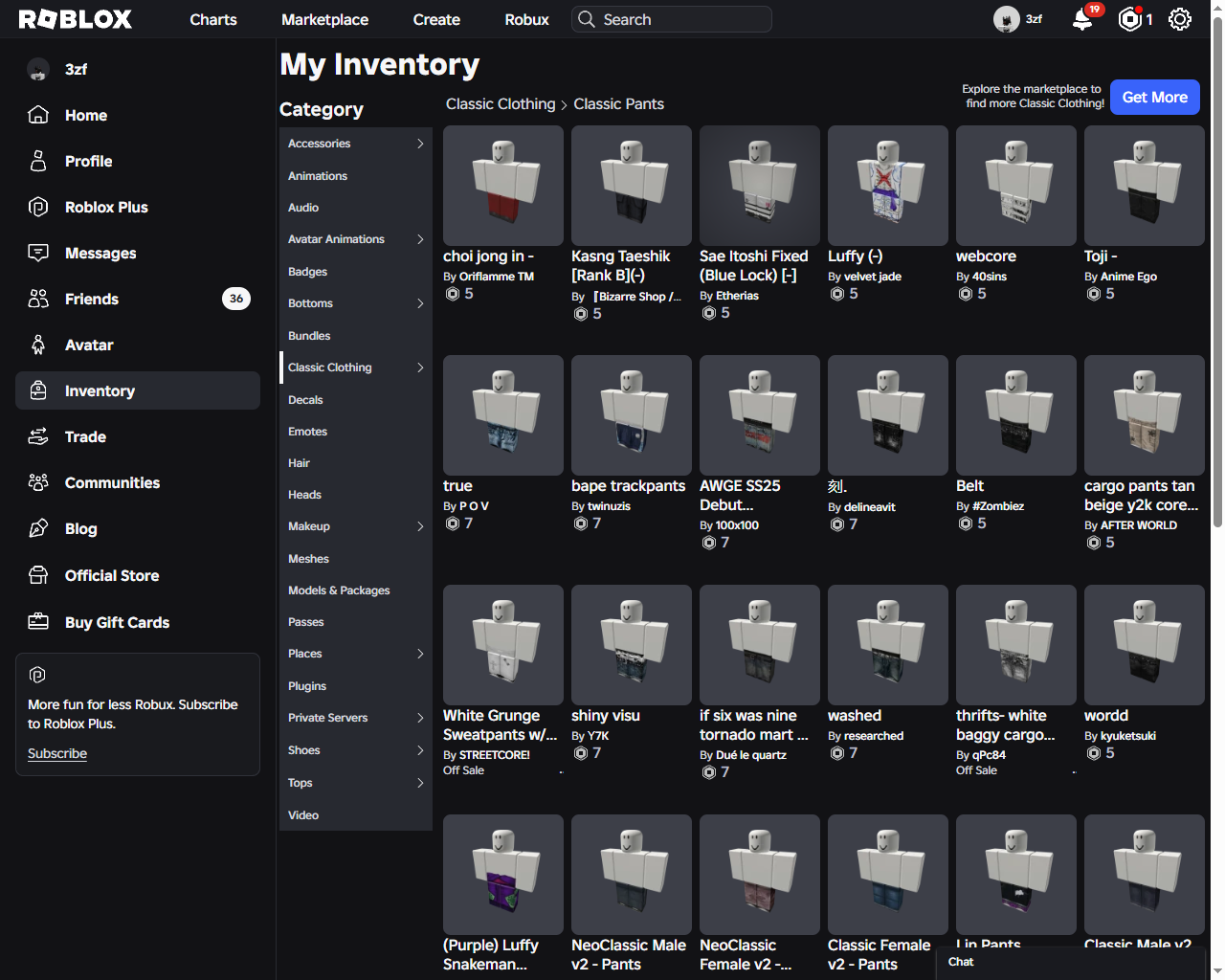Screen dimensions: 1225x980
Task: Select the Decals category
Action: click(x=356, y=400)
